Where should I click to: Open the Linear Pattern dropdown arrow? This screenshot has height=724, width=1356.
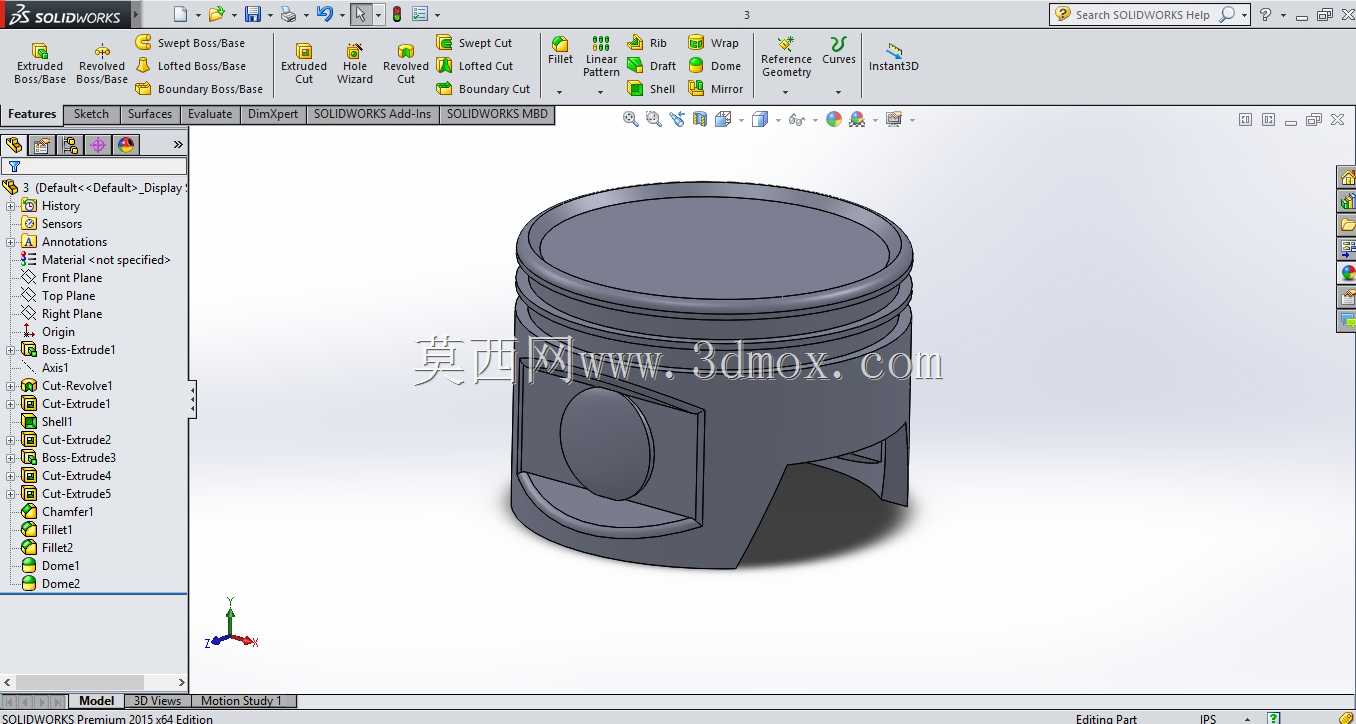(x=601, y=92)
